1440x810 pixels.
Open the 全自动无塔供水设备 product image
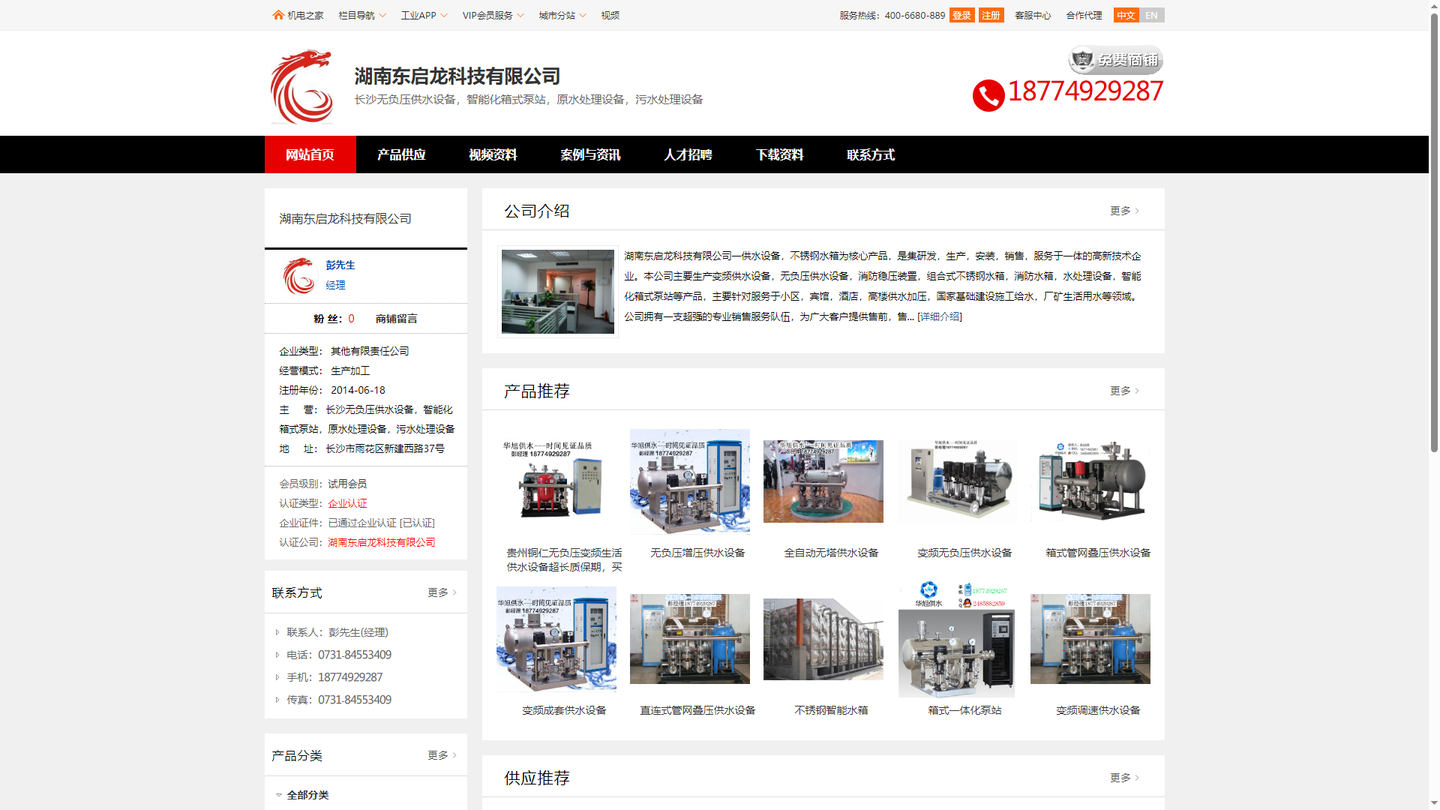(x=823, y=481)
